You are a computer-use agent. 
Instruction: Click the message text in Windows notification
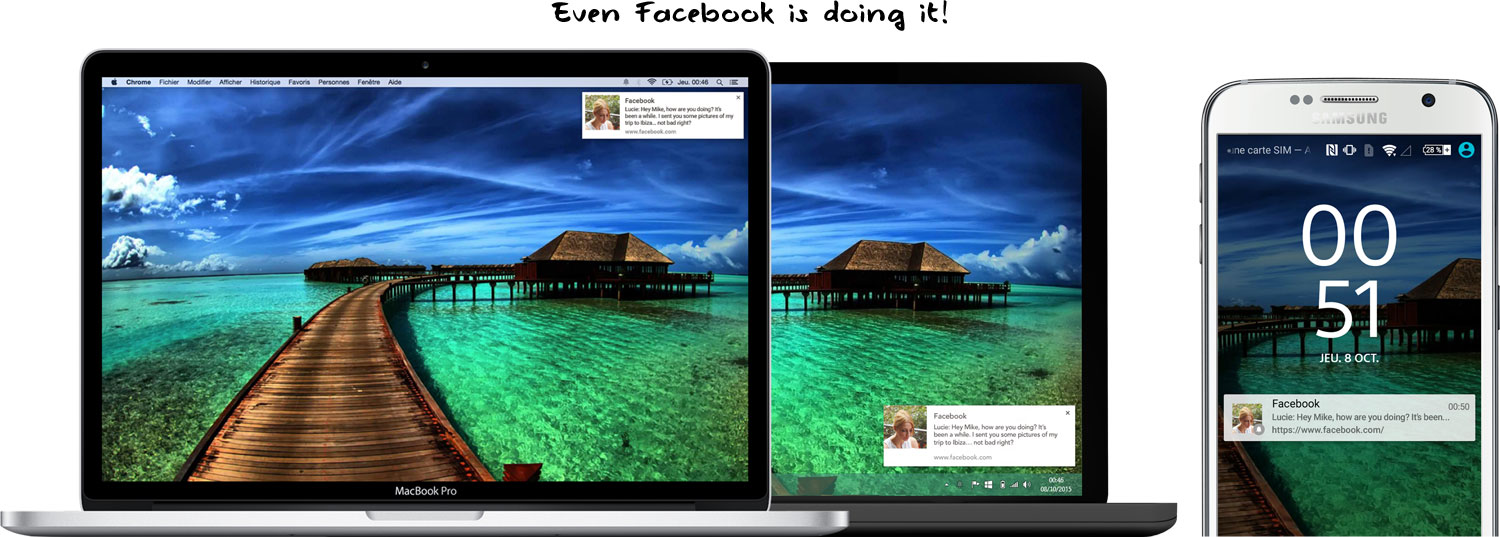(995, 434)
